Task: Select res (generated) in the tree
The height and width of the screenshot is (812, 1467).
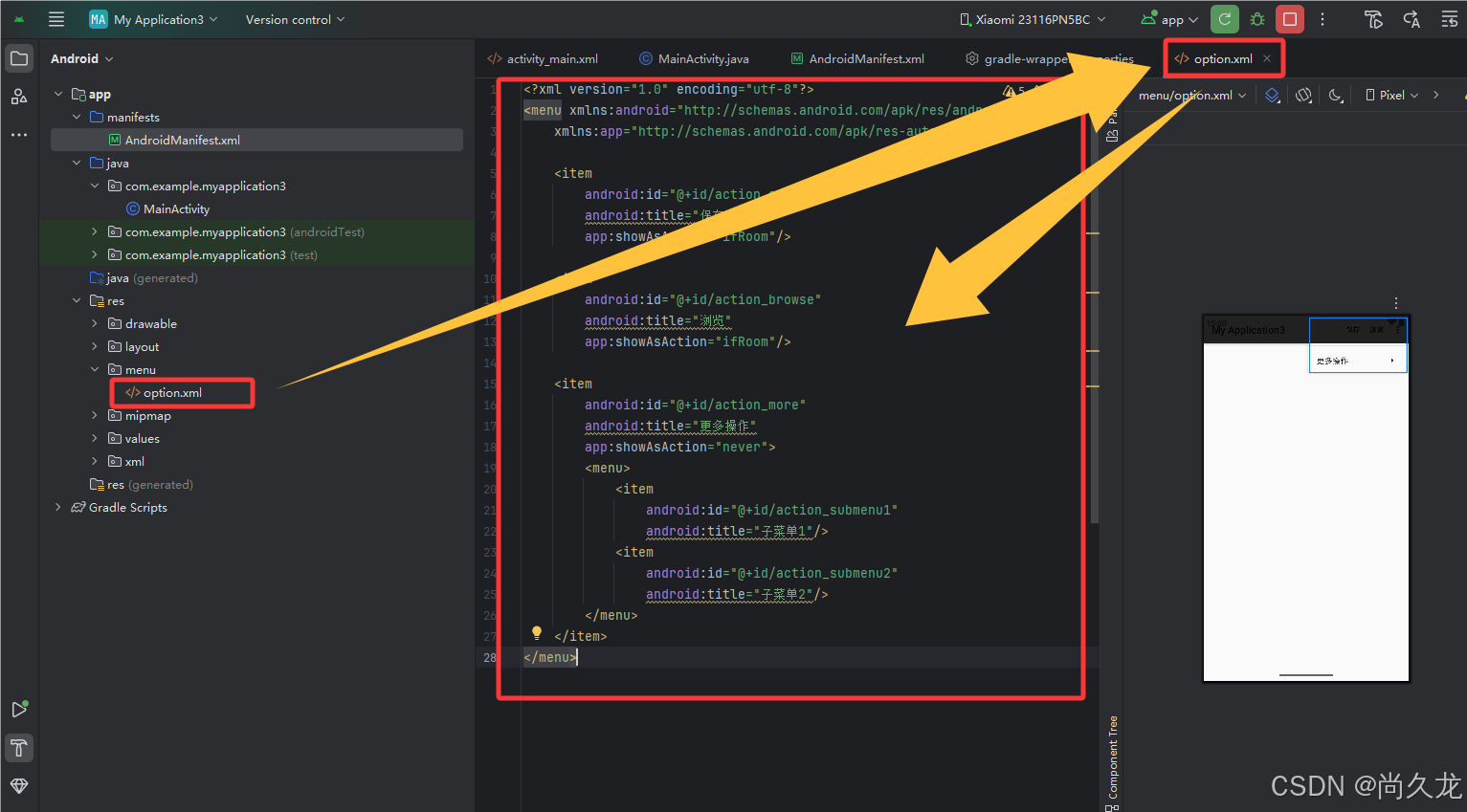Action: [x=142, y=484]
